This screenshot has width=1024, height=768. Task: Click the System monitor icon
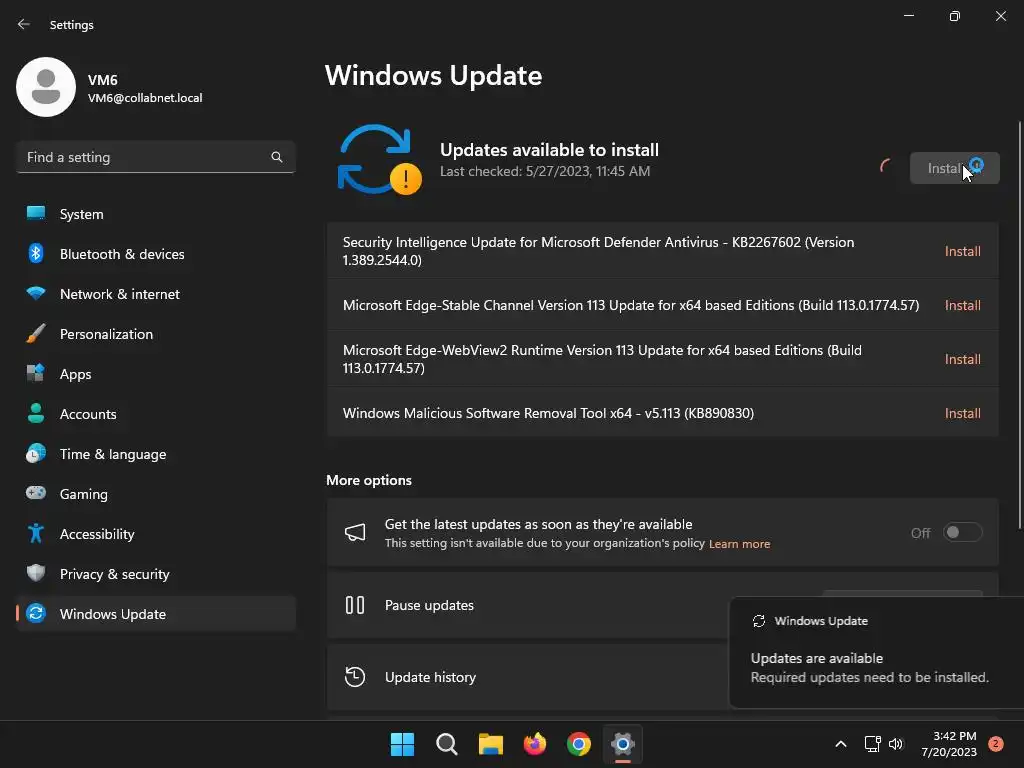pos(36,214)
